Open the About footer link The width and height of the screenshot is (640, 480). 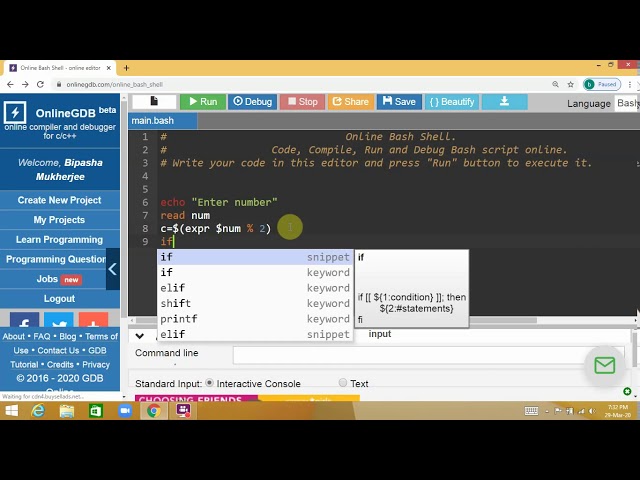pos(13,336)
